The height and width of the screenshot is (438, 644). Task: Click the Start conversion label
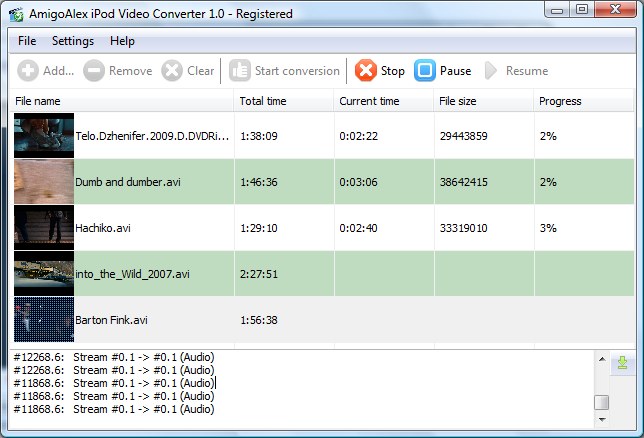click(x=297, y=71)
